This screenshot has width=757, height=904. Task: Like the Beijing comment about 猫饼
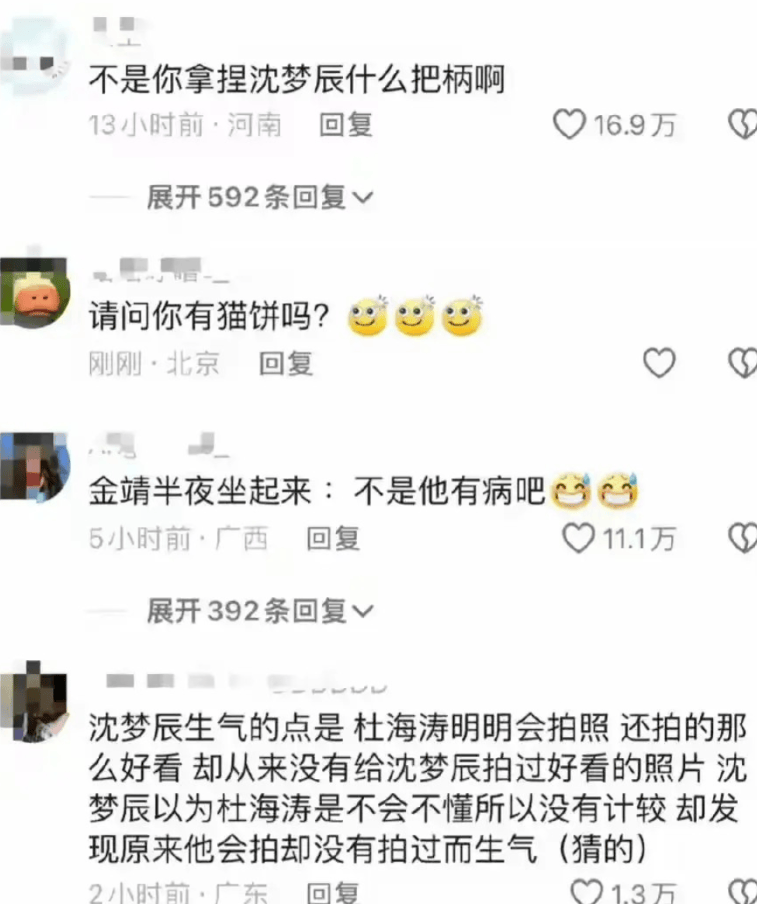659,363
